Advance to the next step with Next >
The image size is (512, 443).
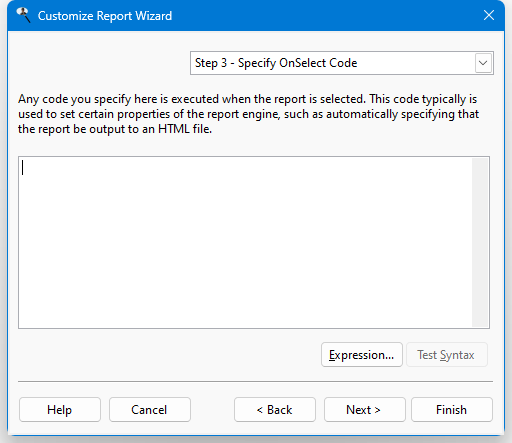365,409
